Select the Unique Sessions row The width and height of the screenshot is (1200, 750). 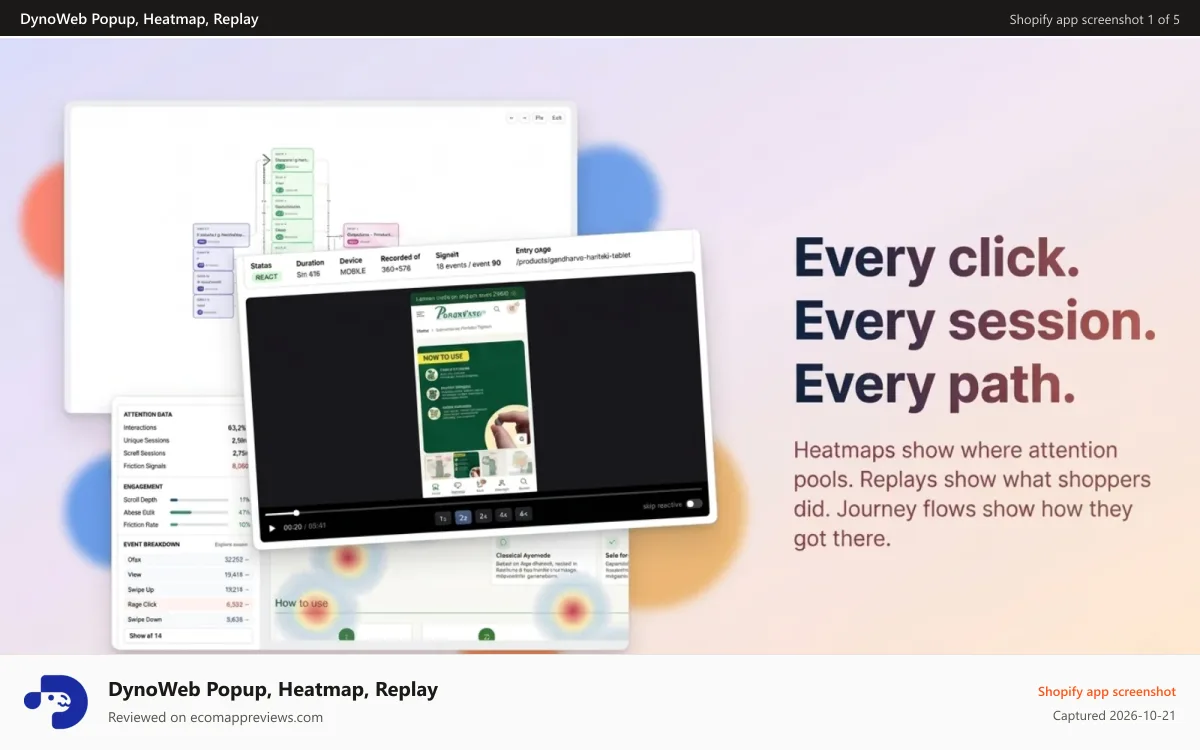pyautogui.click(x=186, y=440)
